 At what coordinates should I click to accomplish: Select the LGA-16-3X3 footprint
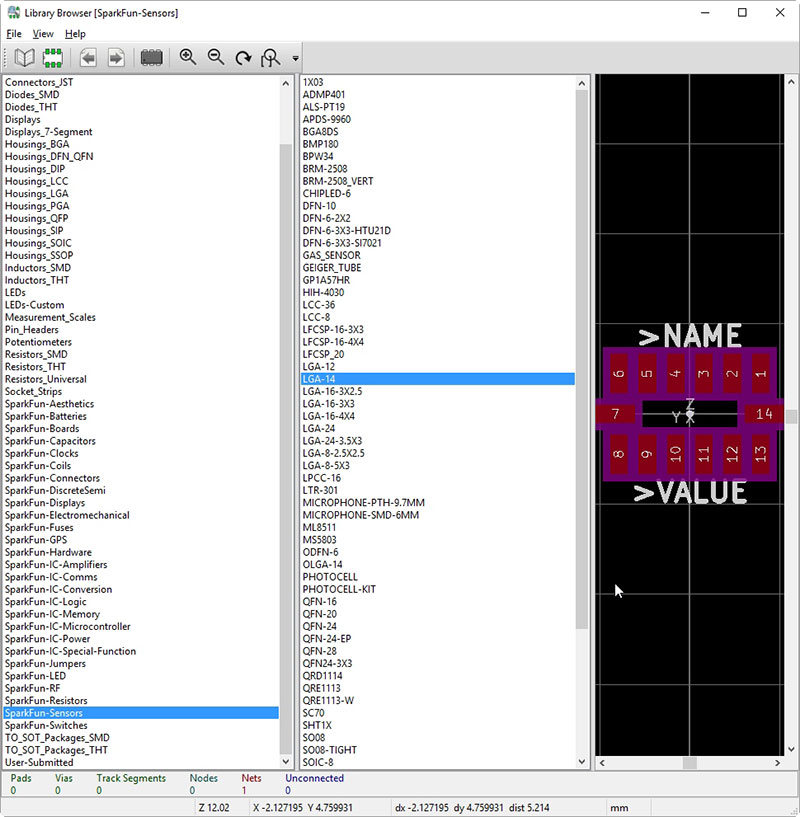click(x=328, y=404)
